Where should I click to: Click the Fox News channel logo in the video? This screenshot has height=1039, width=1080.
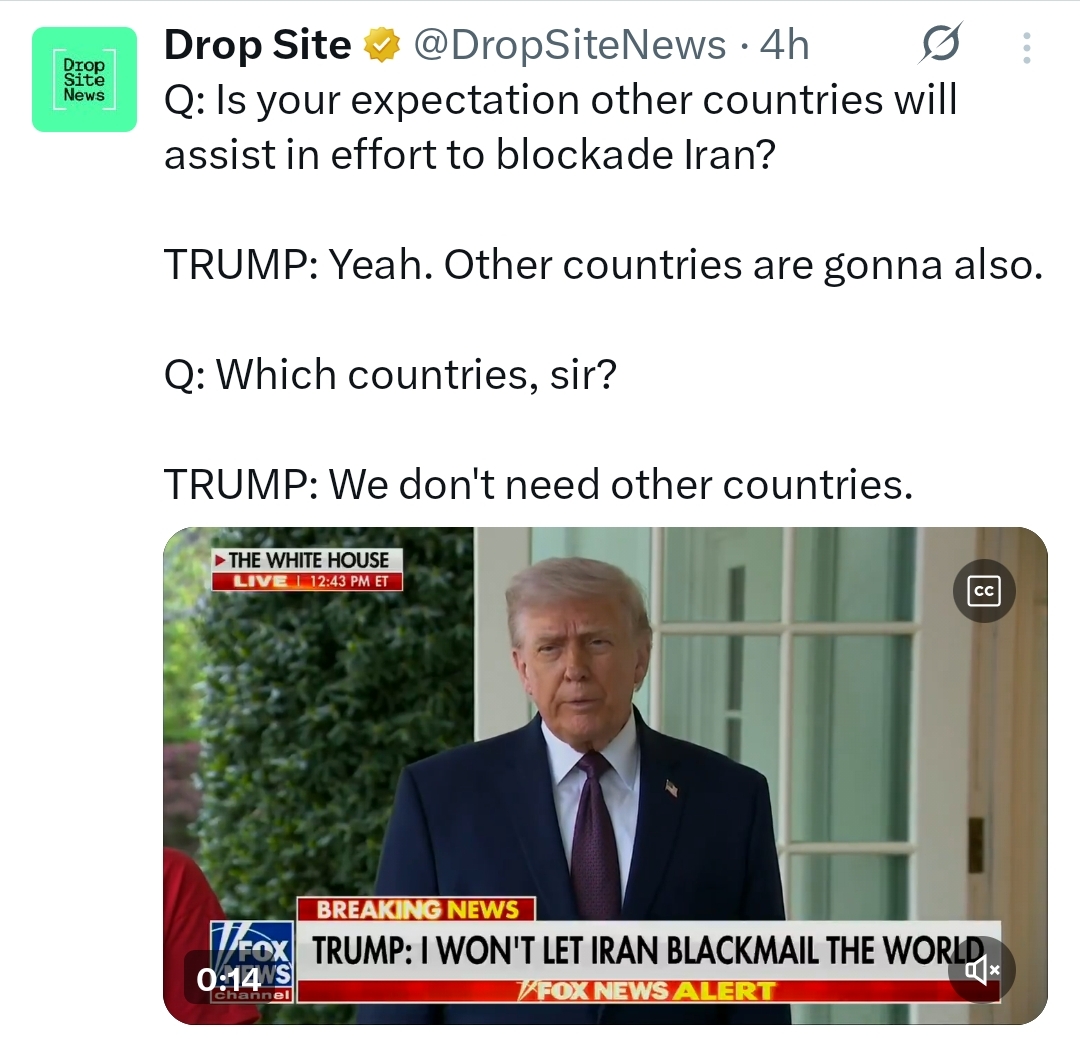click(252, 962)
